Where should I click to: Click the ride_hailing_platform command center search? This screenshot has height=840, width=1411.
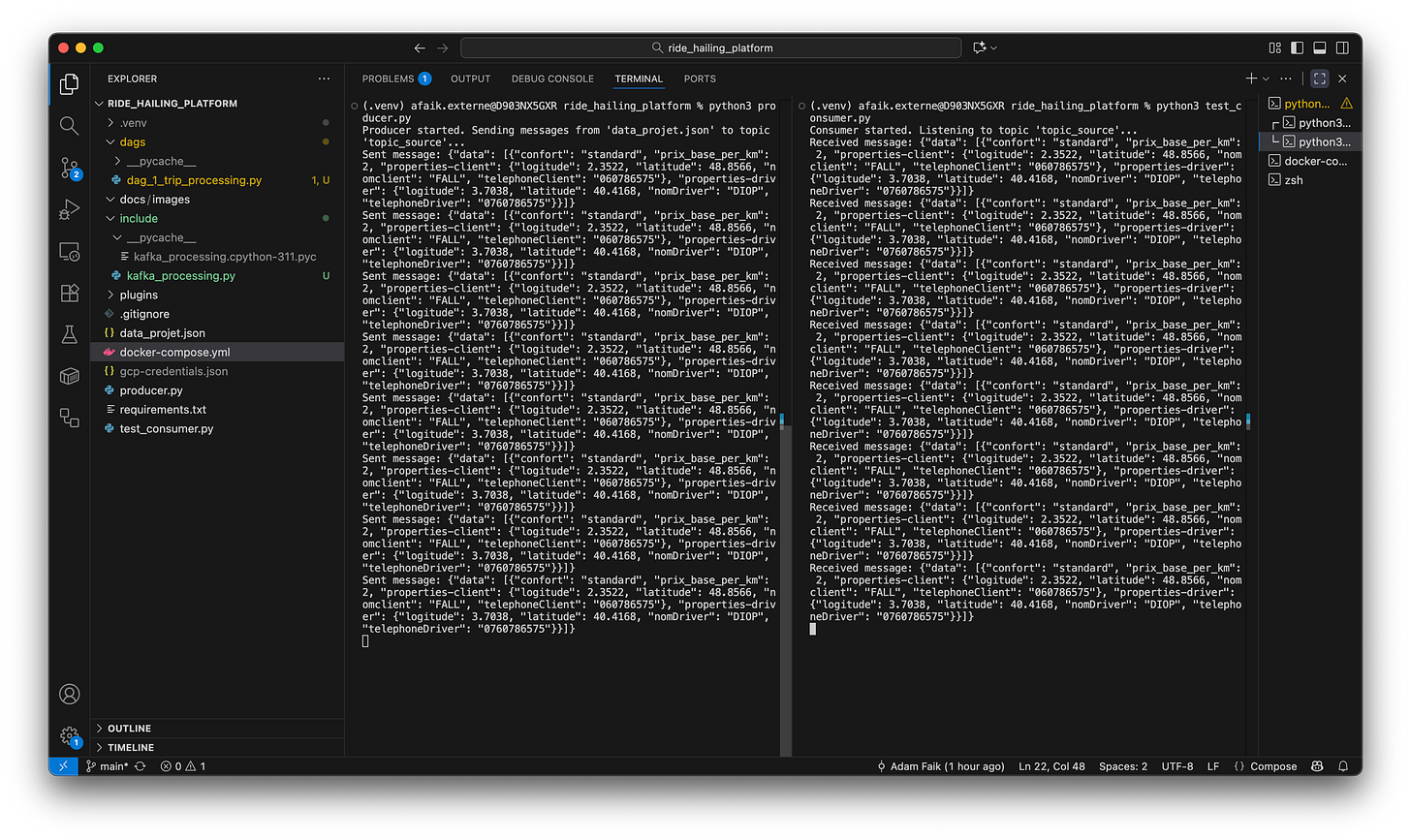coord(711,47)
